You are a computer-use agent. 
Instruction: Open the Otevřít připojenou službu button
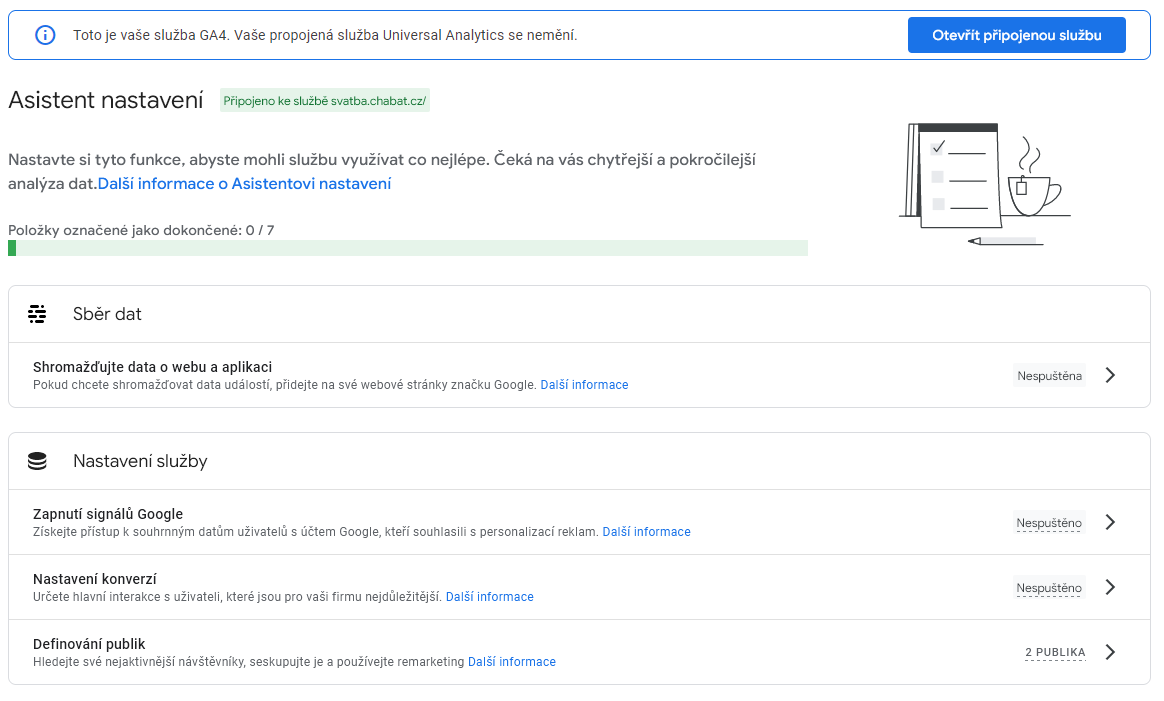tap(1016, 35)
